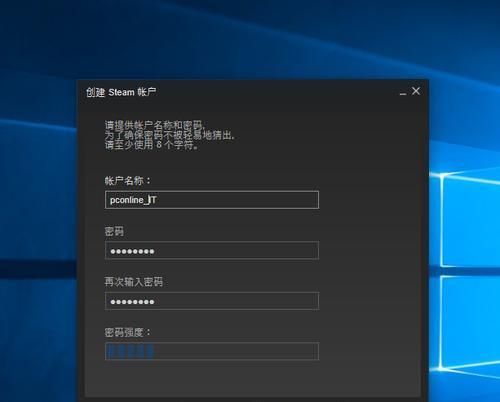The width and height of the screenshot is (500, 402).
Task: Click the 请至少使用 8 个字符 instruction line
Action: click(152, 145)
